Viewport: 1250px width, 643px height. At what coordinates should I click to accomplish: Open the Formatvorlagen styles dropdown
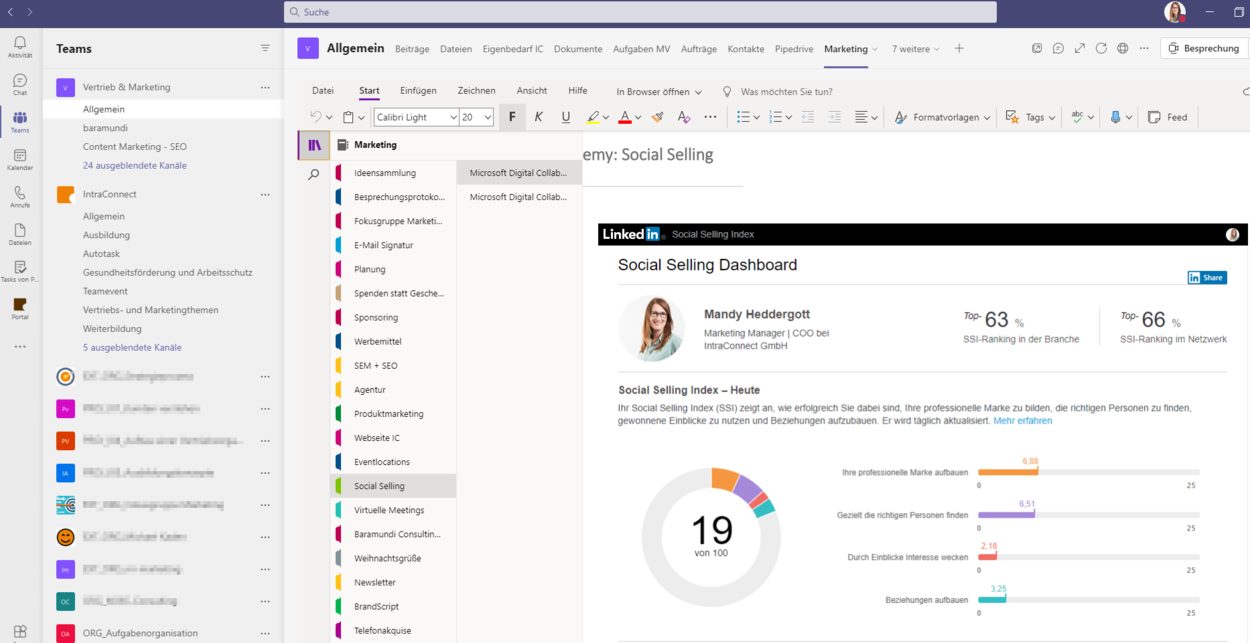tap(942, 117)
